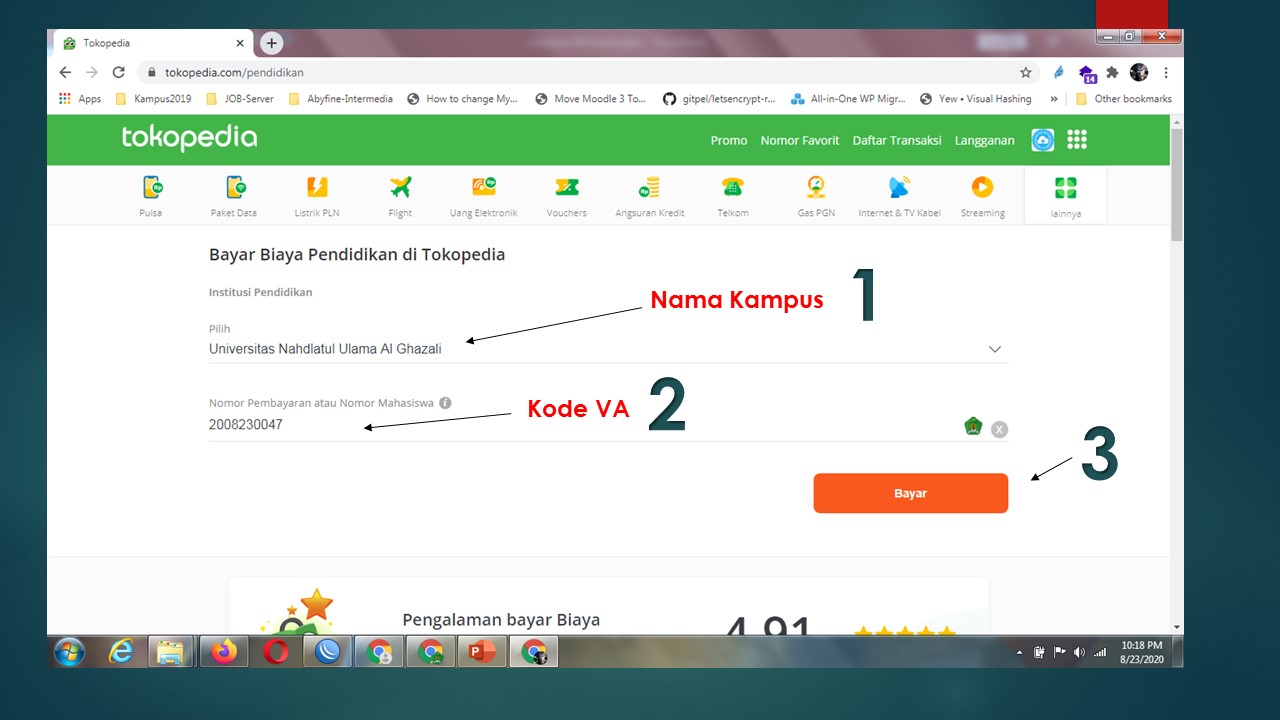The height and width of the screenshot is (720, 1280).
Task: Clear the payment number with X
Action: [999, 429]
